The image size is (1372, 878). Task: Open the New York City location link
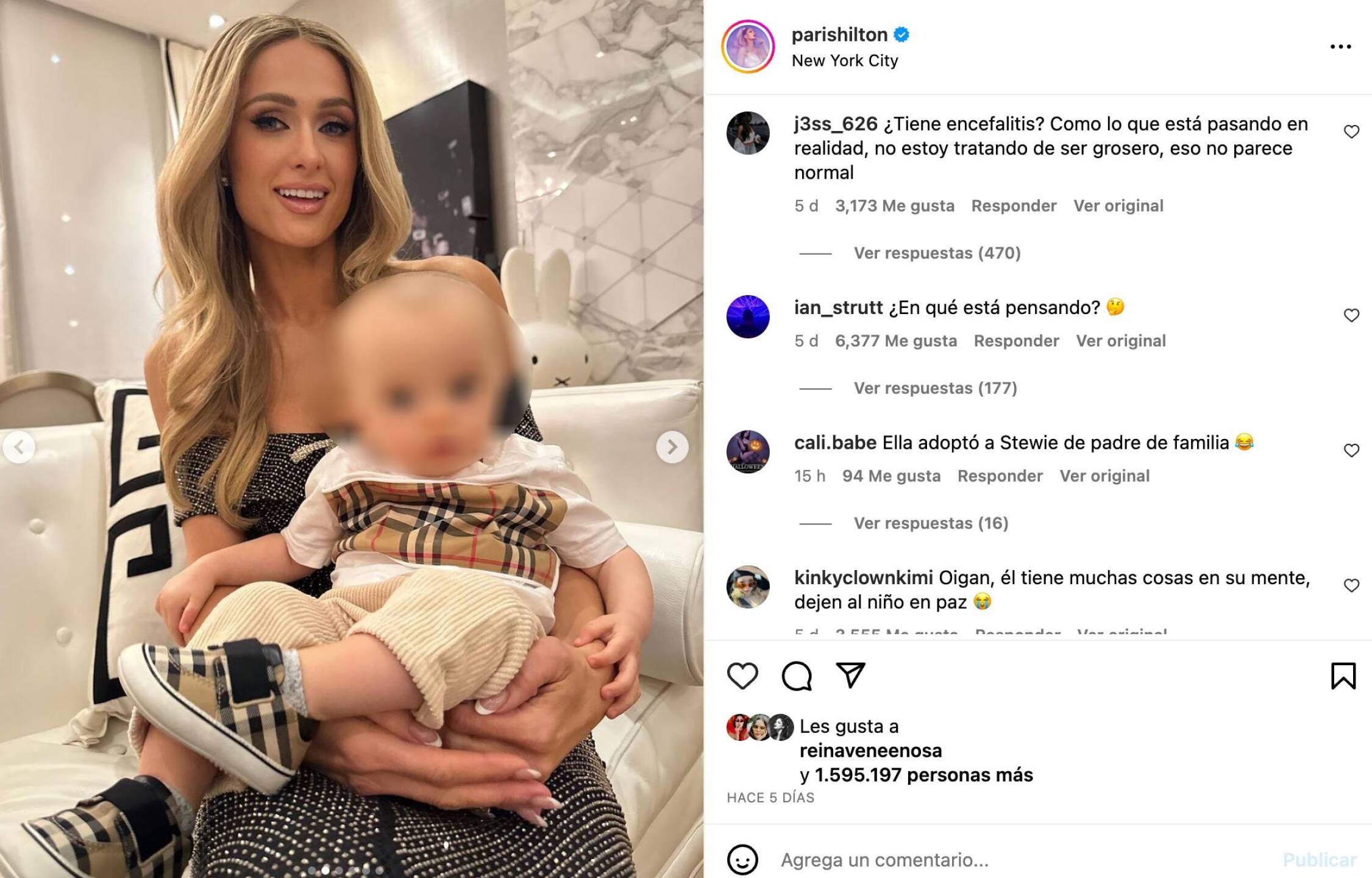(845, 60)
